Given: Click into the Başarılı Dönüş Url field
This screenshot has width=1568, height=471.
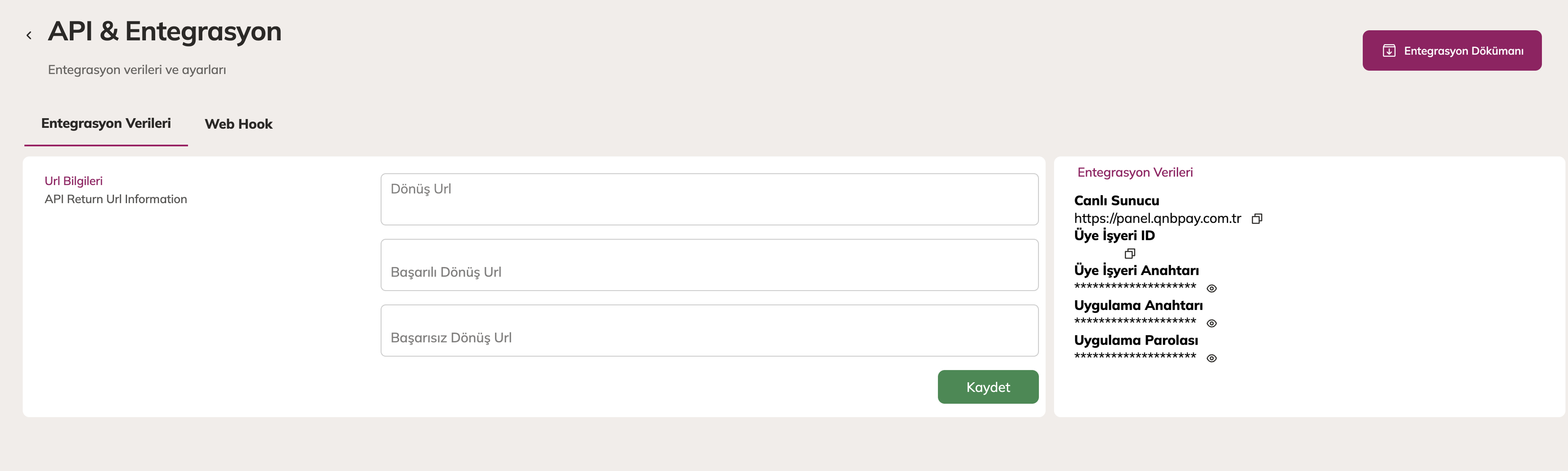Looking at the screenshot, I should 709,265.
